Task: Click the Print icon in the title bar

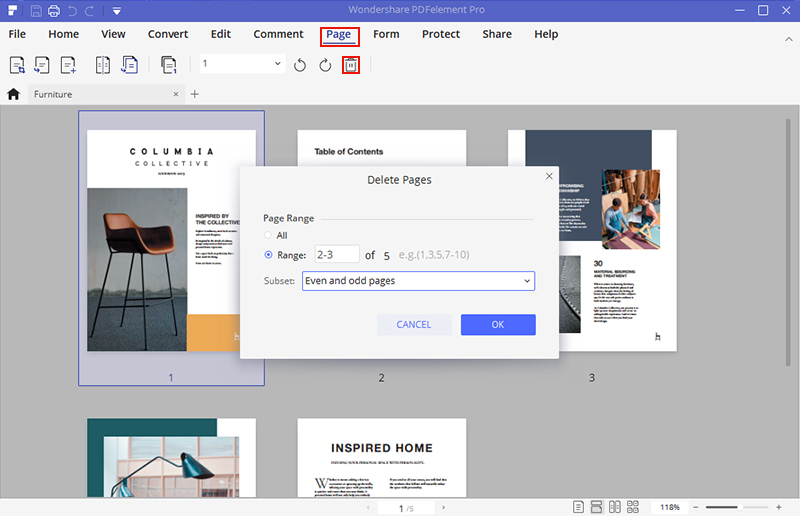Action: [x=53, y=11]
